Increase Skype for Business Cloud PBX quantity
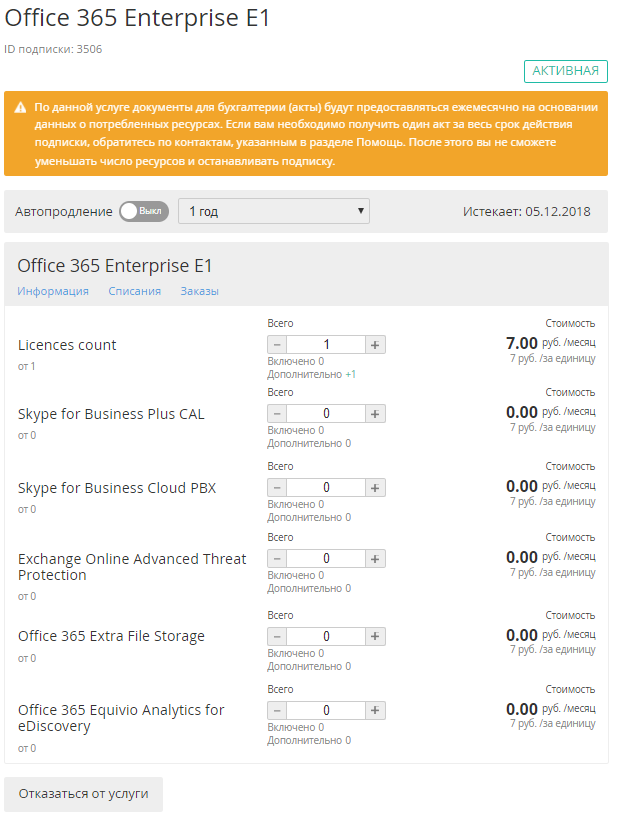617x814 pixels. pos(375,488)
